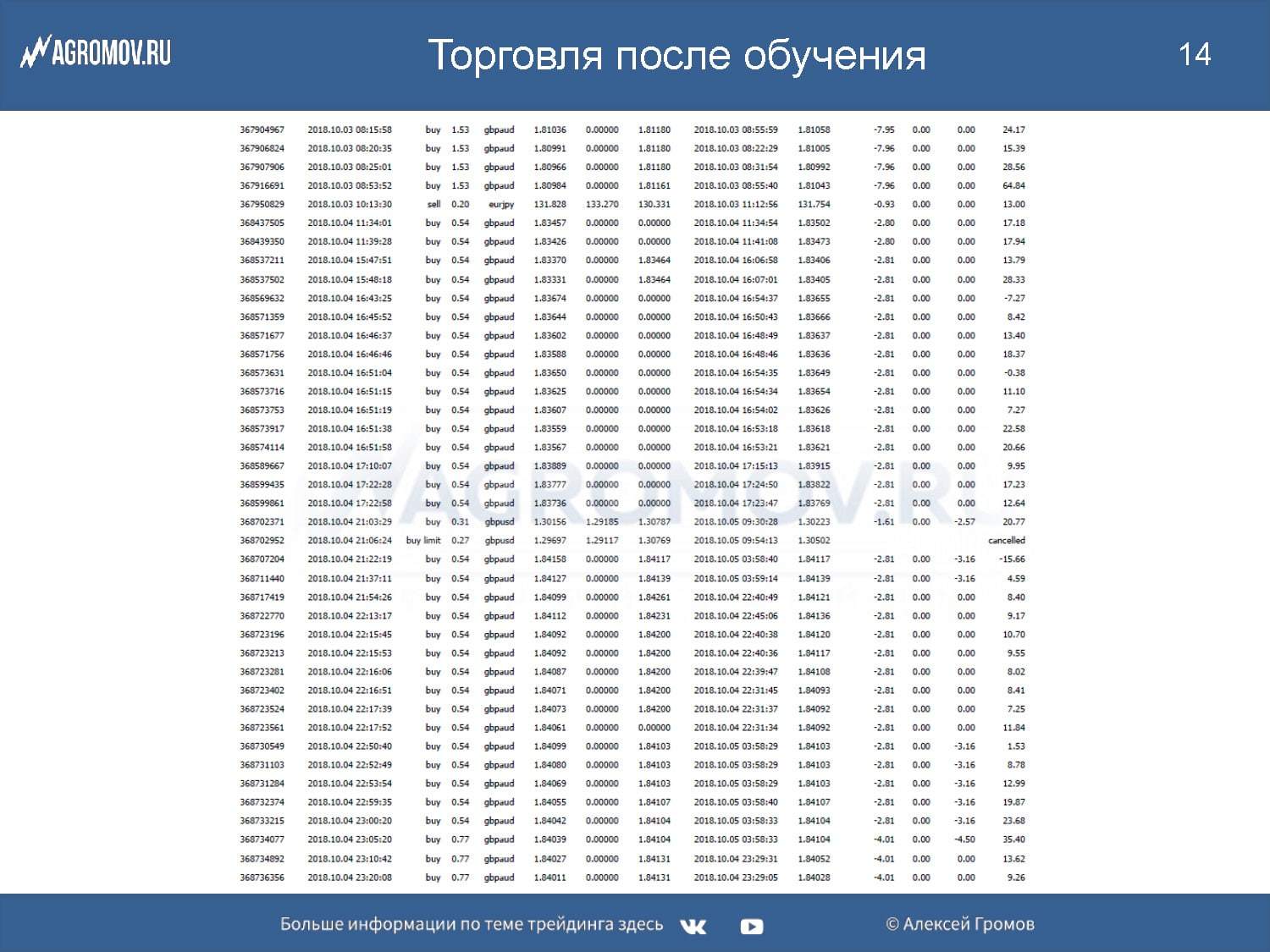Click open price 1.84087
Image resolution: width=1270 pixels, height=952 pixels.
pos(550,672)
